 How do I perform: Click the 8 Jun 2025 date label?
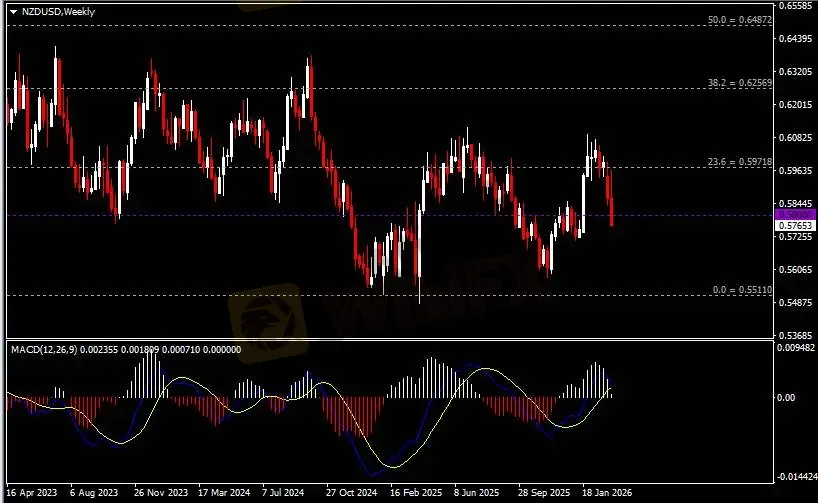click(x=477, y=493)
